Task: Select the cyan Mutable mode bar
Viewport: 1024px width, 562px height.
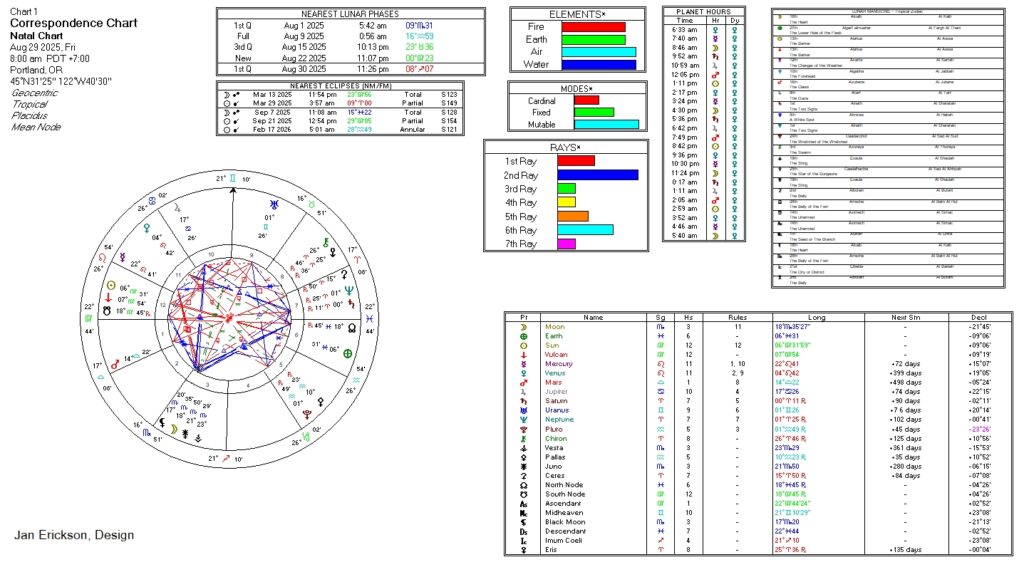Action: 606,124
